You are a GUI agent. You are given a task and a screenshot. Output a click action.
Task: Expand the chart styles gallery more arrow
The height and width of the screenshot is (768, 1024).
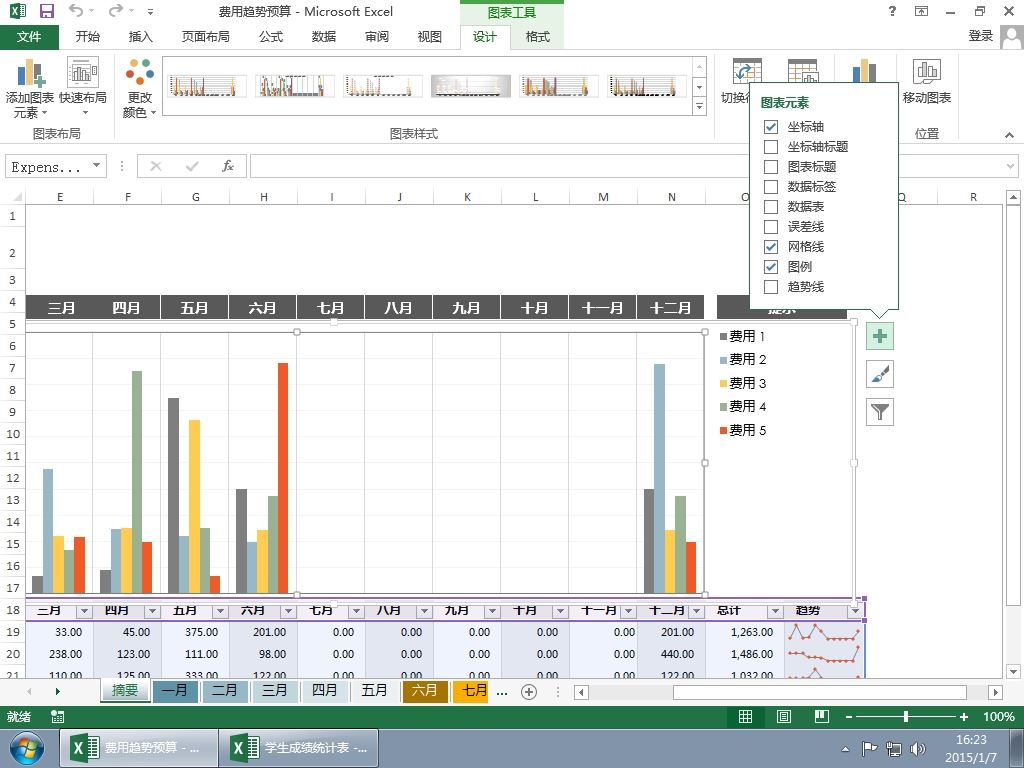coord(699,106)
